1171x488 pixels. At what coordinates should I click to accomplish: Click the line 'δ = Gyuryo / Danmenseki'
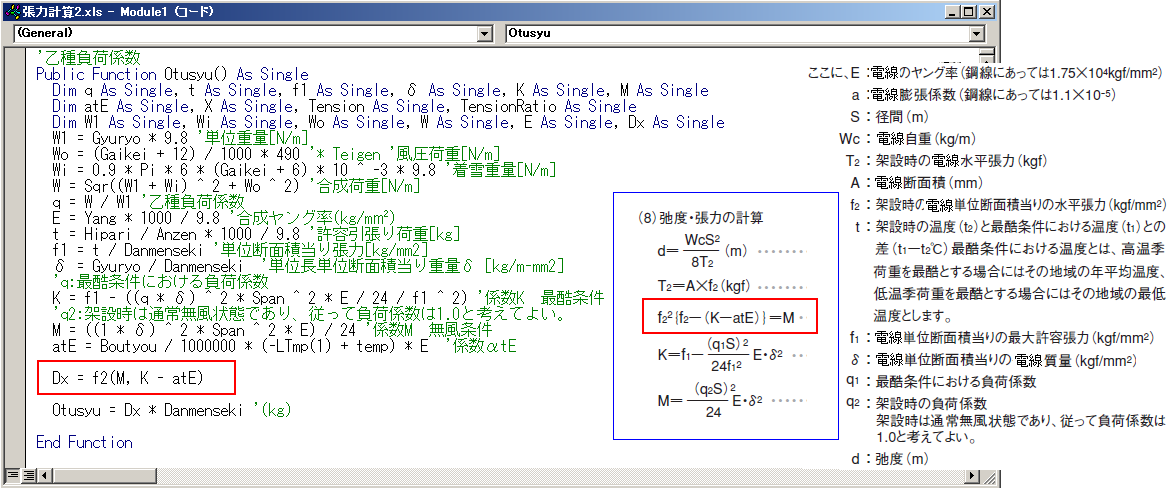coord(308,266)
